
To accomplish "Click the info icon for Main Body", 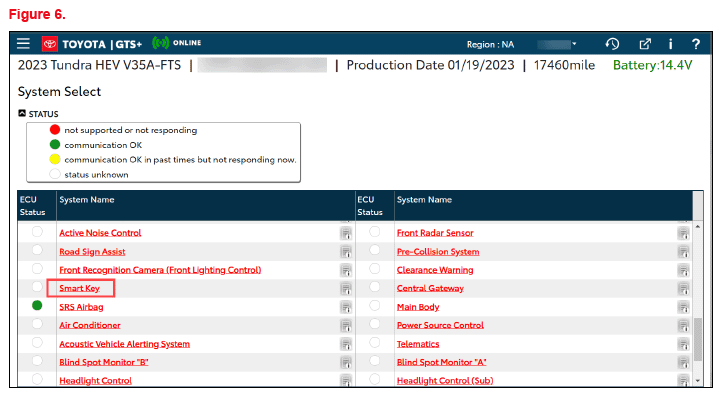I will pyautogui.click(x=683, y=307).
